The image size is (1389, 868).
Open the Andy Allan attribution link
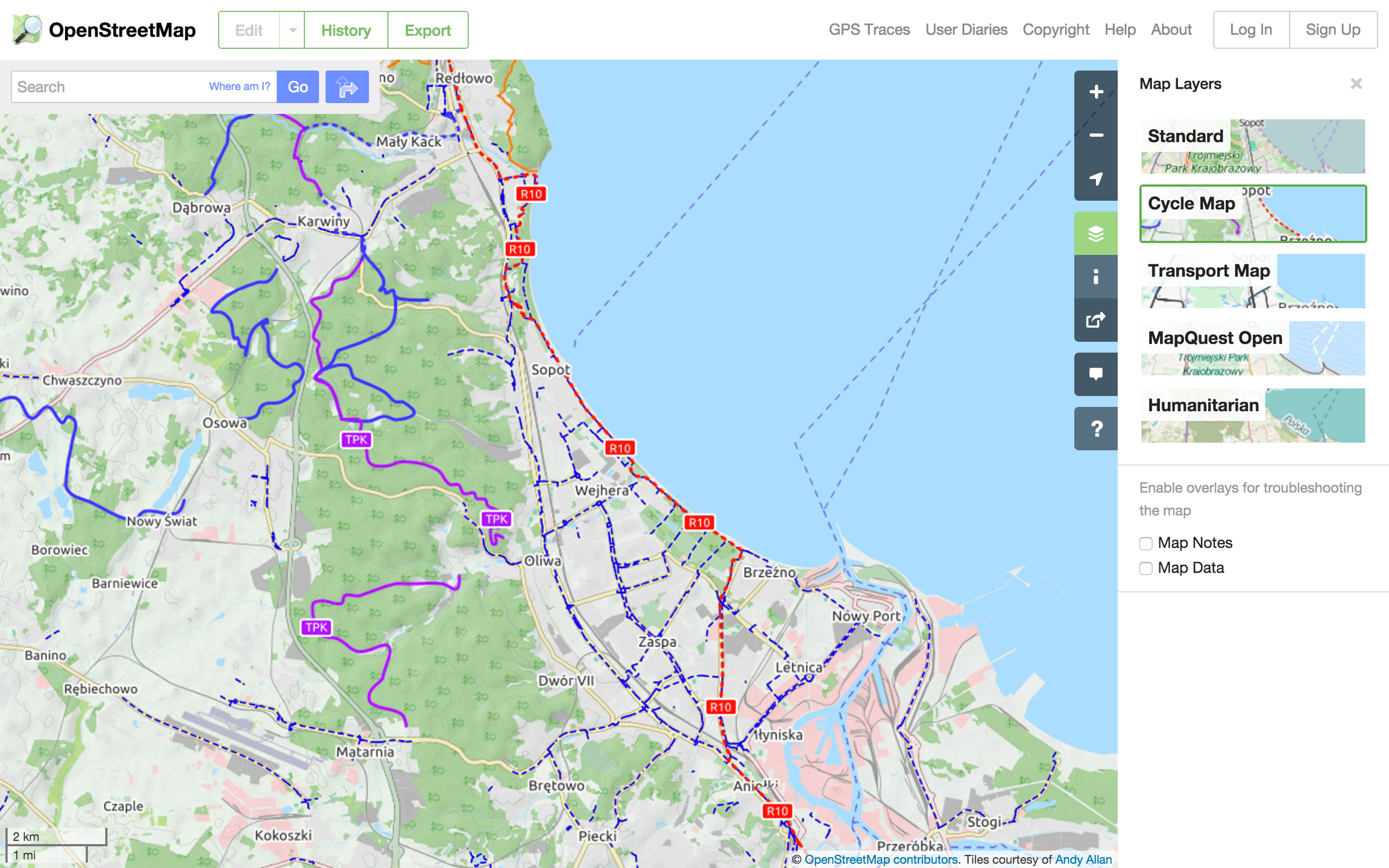pyautogui.click(x=1083, y=859)
